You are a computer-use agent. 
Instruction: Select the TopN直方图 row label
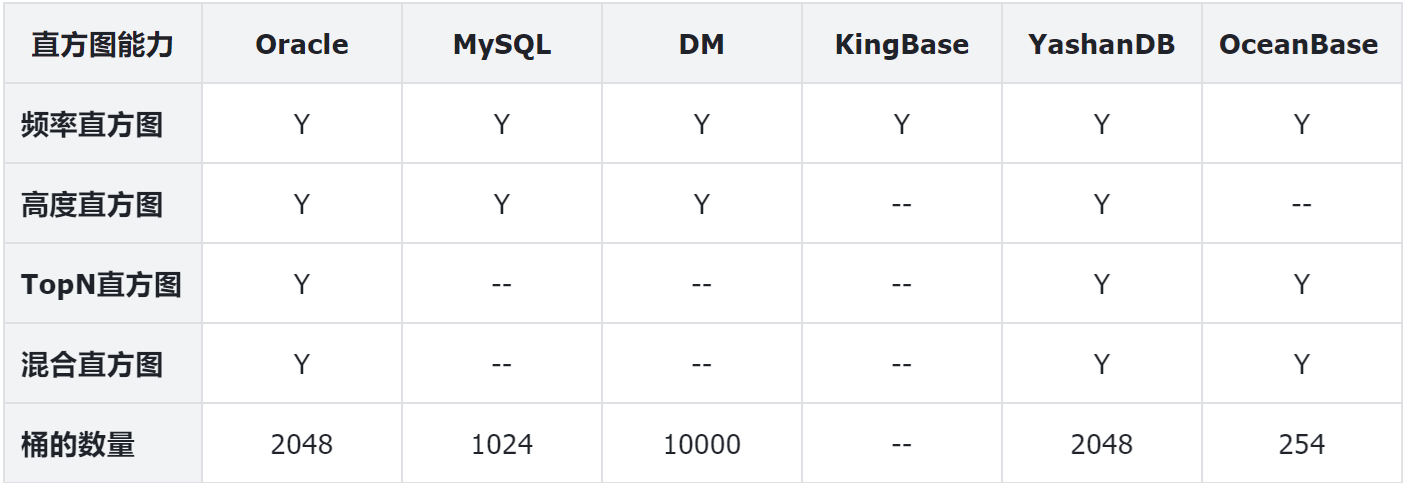pos(101,285)
